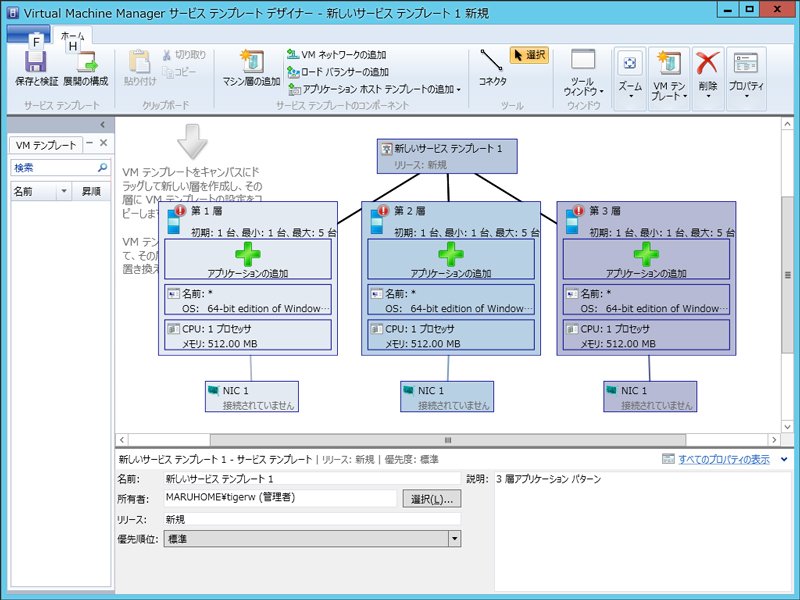
Task: Add an application to 第 1 層
Action: pos(248,260)
